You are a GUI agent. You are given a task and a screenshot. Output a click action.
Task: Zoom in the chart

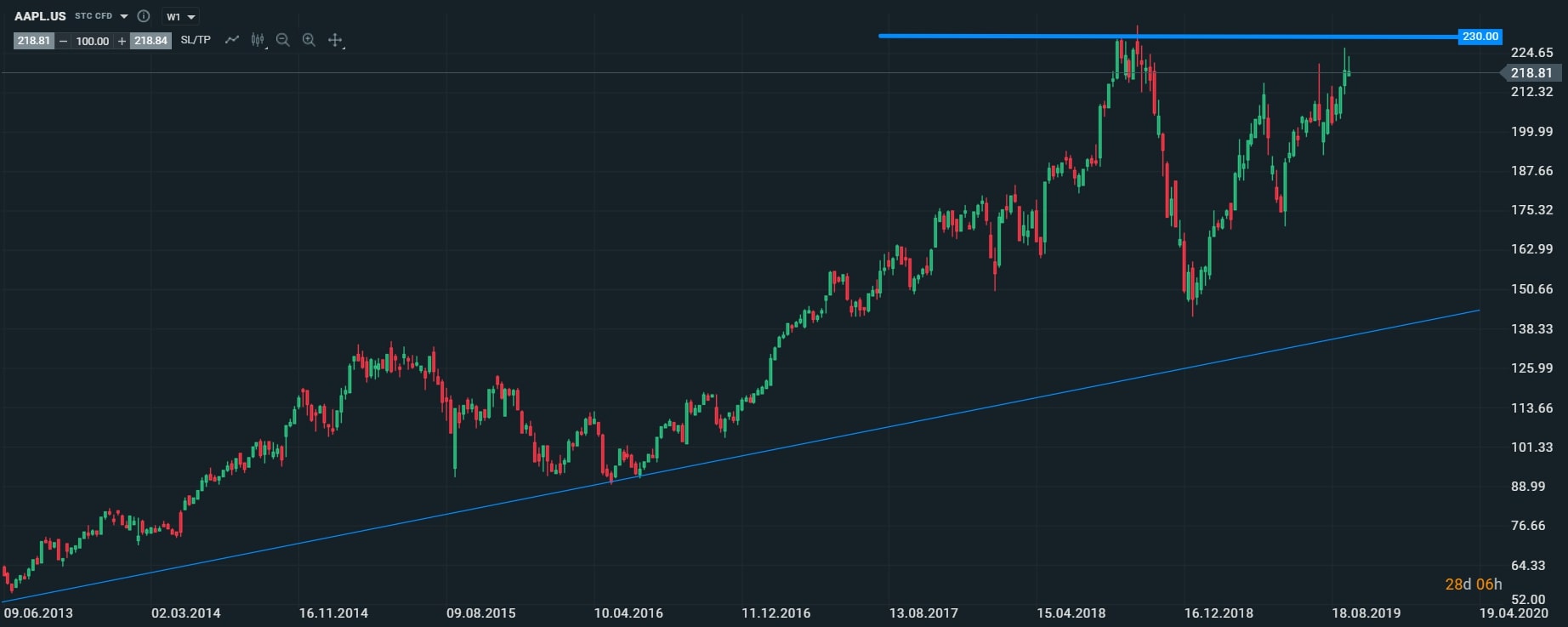(309, 40)
